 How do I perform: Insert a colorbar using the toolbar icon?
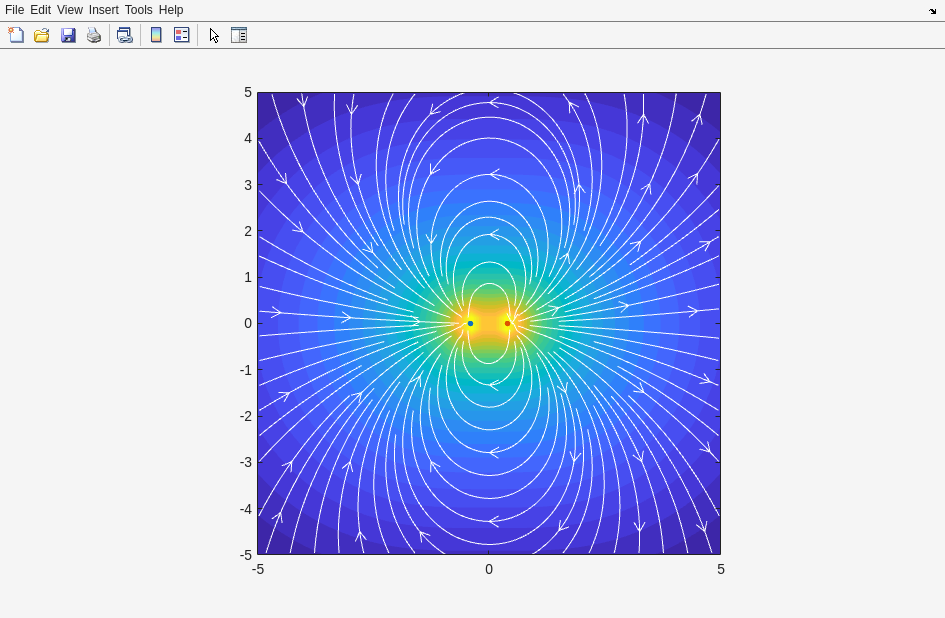(156, 35)
